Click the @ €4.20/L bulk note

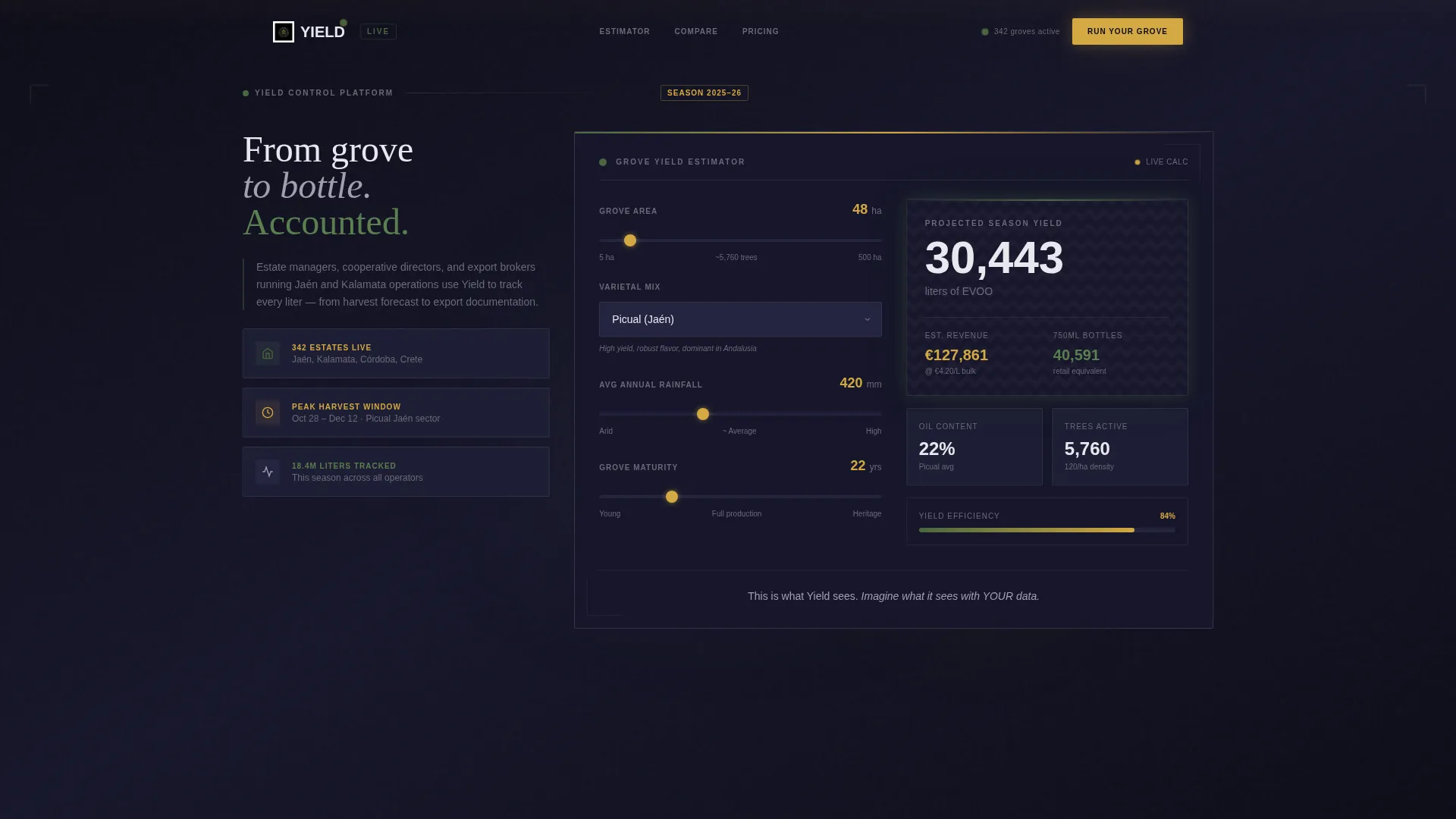click(x=950, y=372)
